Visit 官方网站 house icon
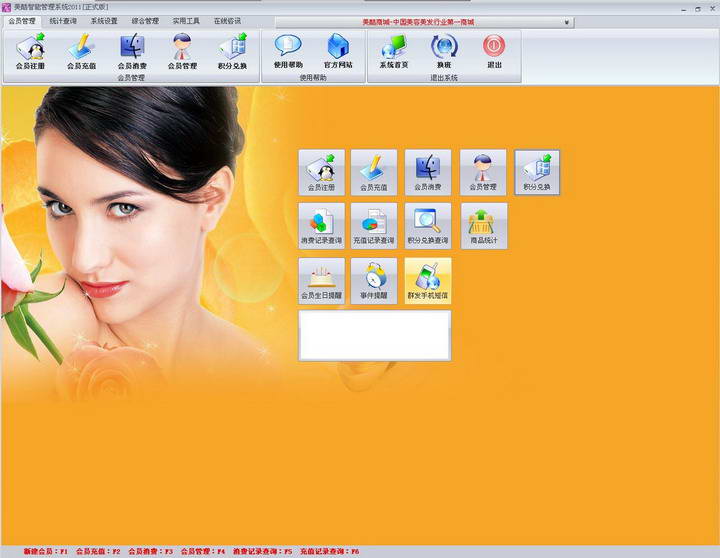 [338, 51]
